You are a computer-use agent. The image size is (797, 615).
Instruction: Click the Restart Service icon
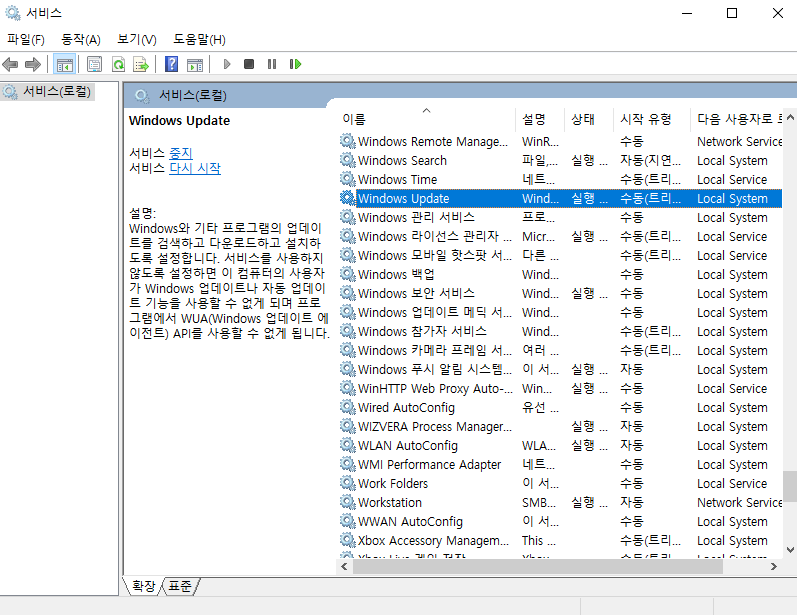(295, 64)
